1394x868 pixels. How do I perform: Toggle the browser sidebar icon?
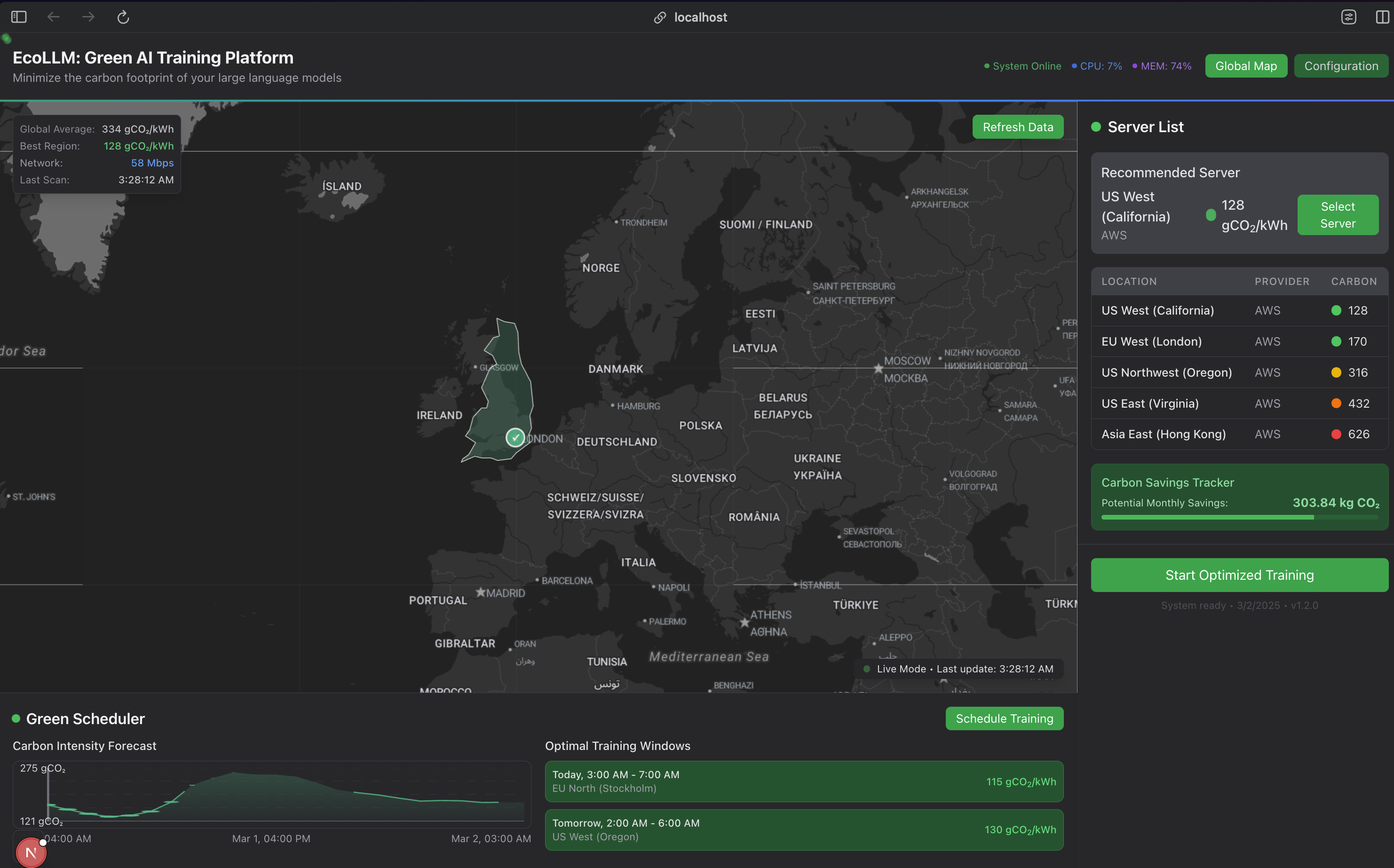click(19, 17)
